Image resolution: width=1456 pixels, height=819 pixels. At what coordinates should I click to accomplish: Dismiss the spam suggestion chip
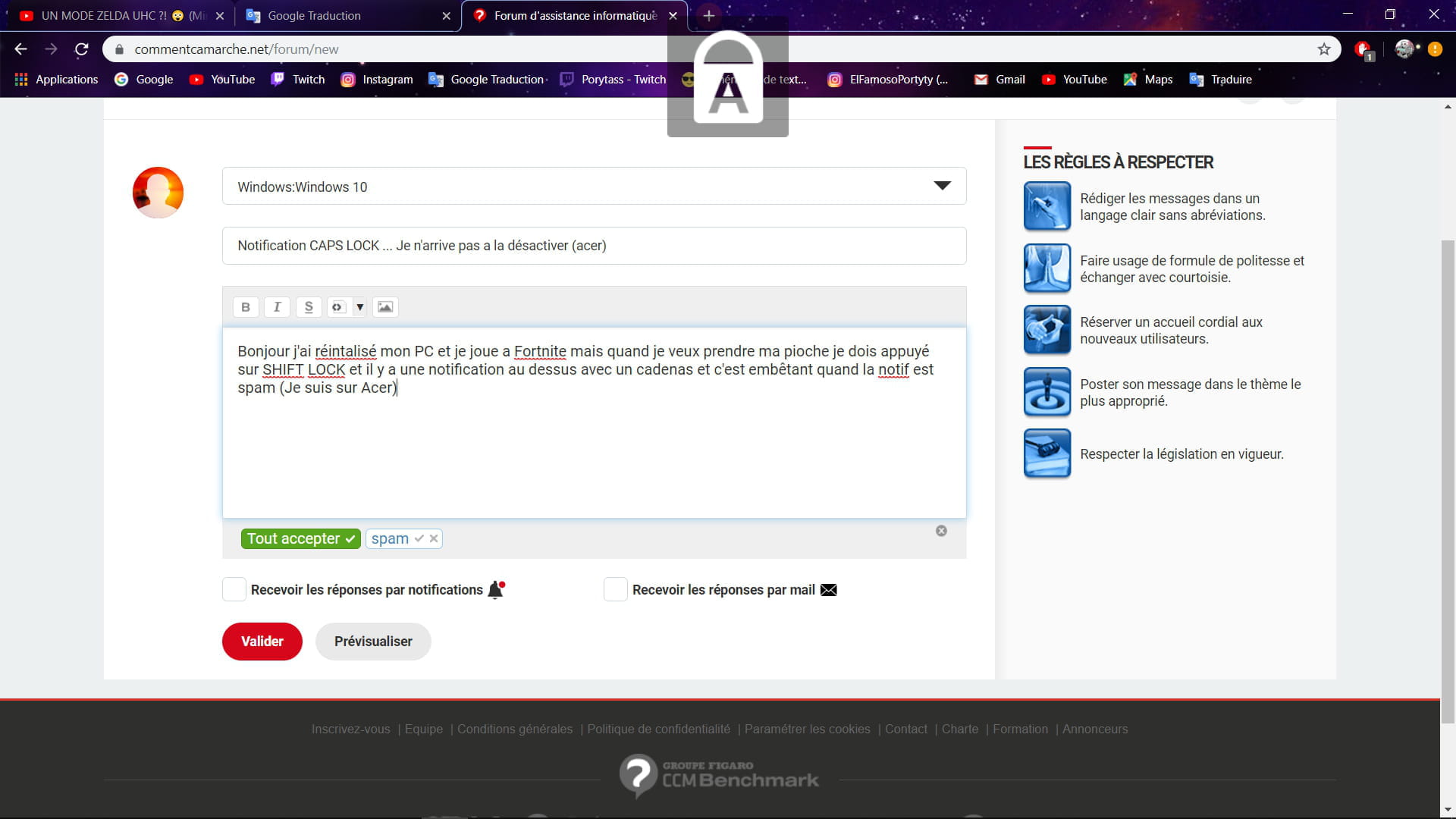(x=434, y=538)
